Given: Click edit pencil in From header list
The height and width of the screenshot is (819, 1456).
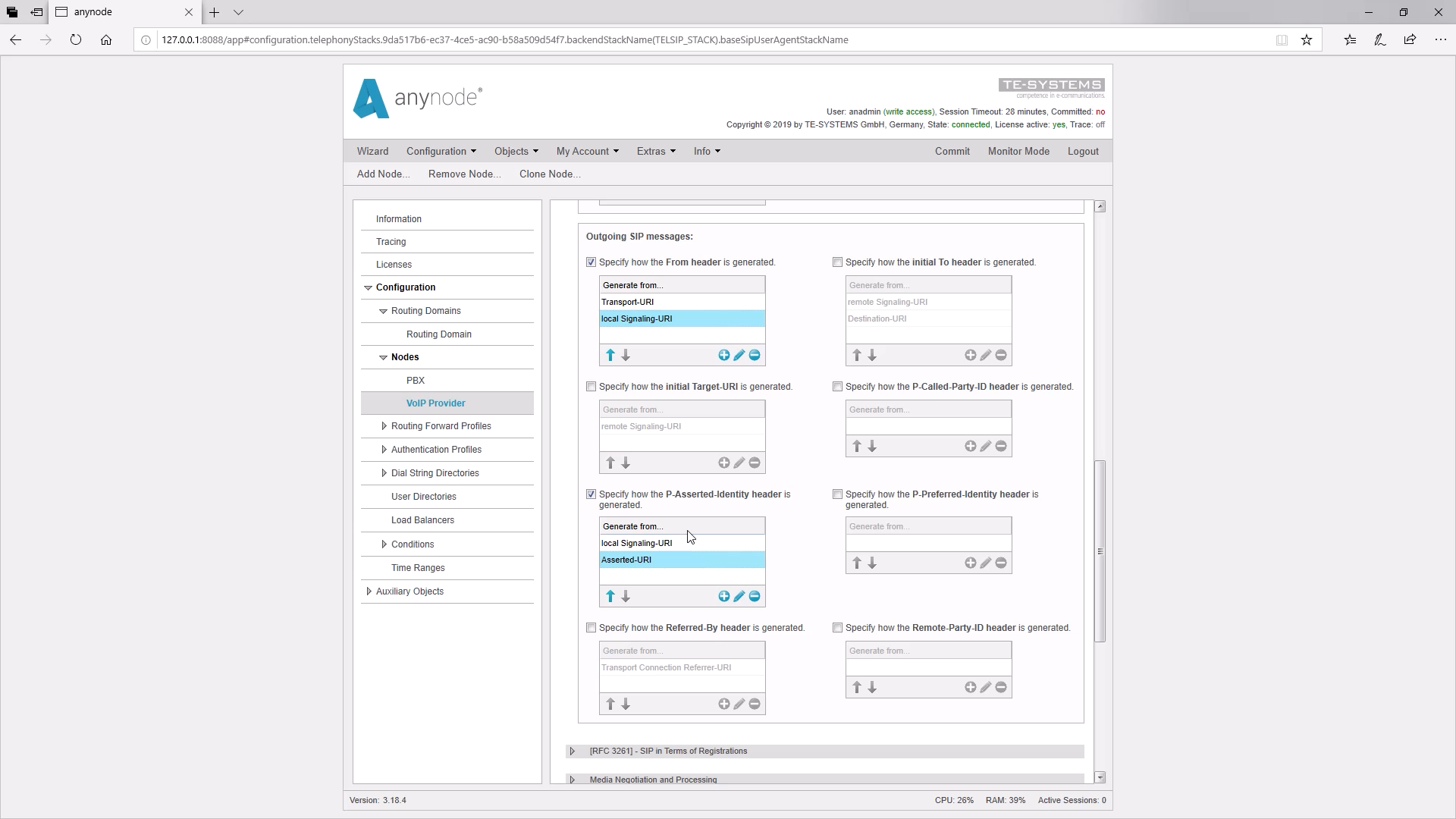Looking at the screenshot, I should pyautogui.click(x=739, y=355).
